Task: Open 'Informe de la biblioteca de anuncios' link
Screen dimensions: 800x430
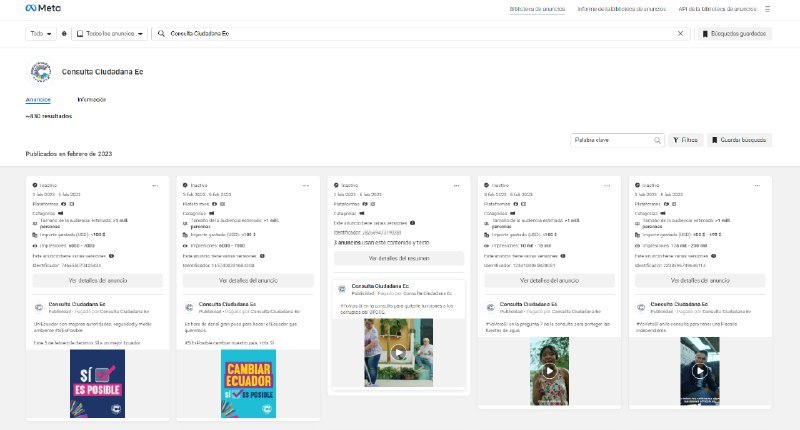Action: pyautogui.click(x=621, y=9)
